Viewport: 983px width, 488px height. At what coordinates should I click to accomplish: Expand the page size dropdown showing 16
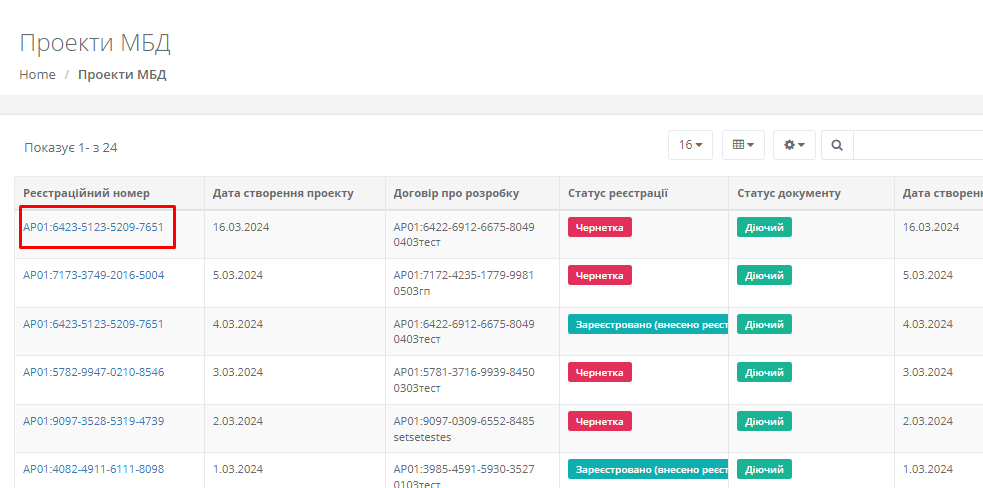click(690, 145)
